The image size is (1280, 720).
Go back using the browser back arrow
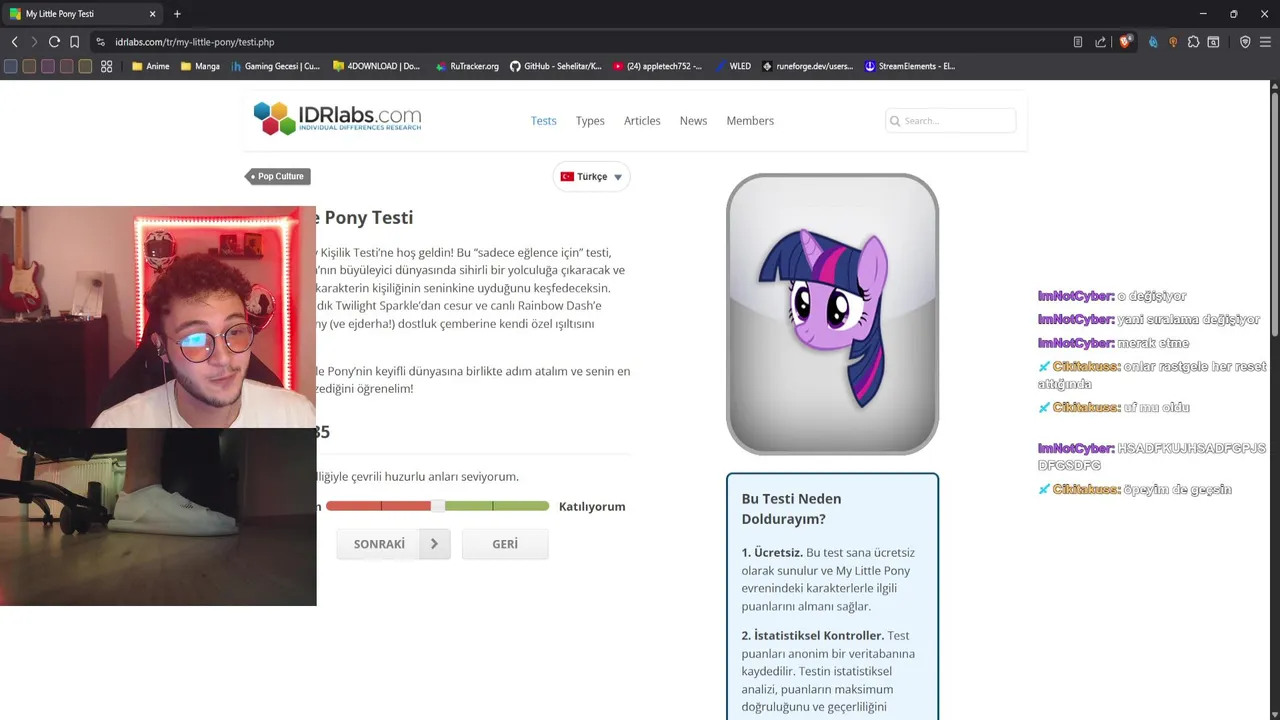pos(14,42)
